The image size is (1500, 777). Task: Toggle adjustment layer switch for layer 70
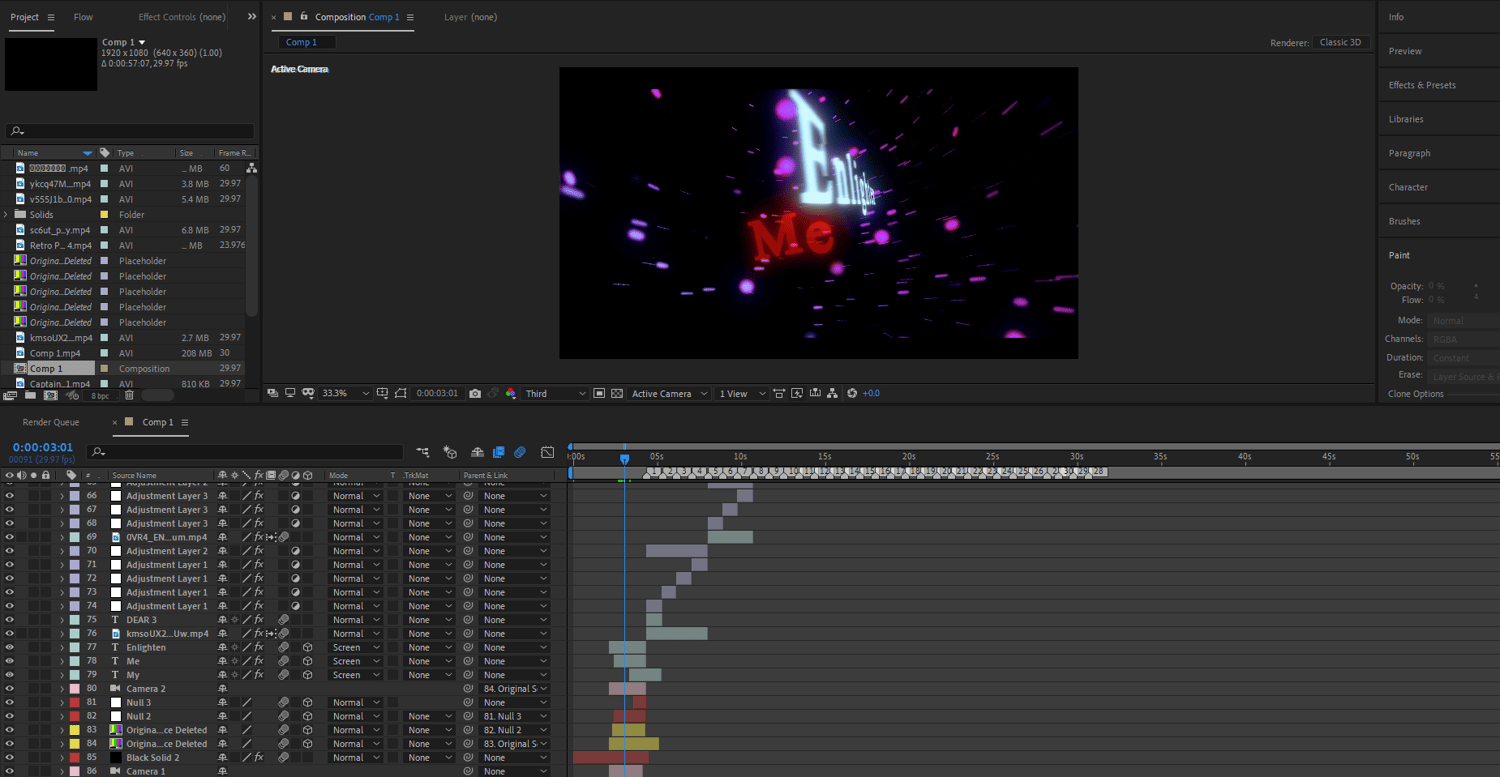(x=296, y=551)
